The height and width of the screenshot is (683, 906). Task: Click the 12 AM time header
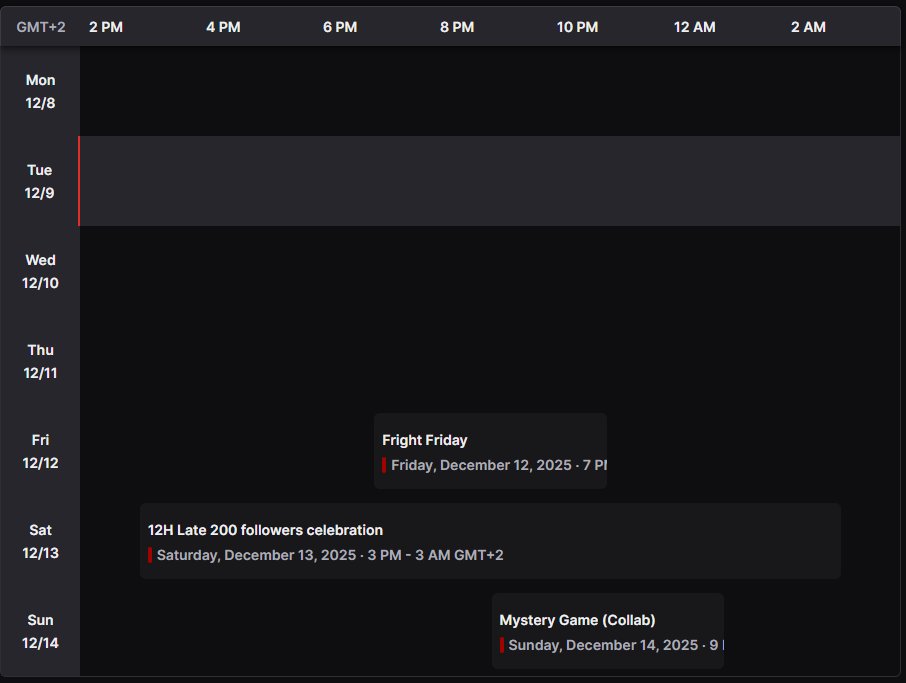click(x=695, y=27)
